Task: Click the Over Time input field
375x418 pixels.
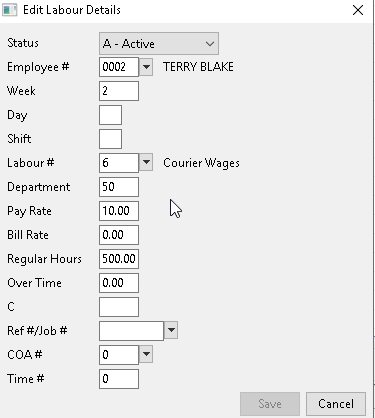Action: pyautogui.click(x=119, y=283)
